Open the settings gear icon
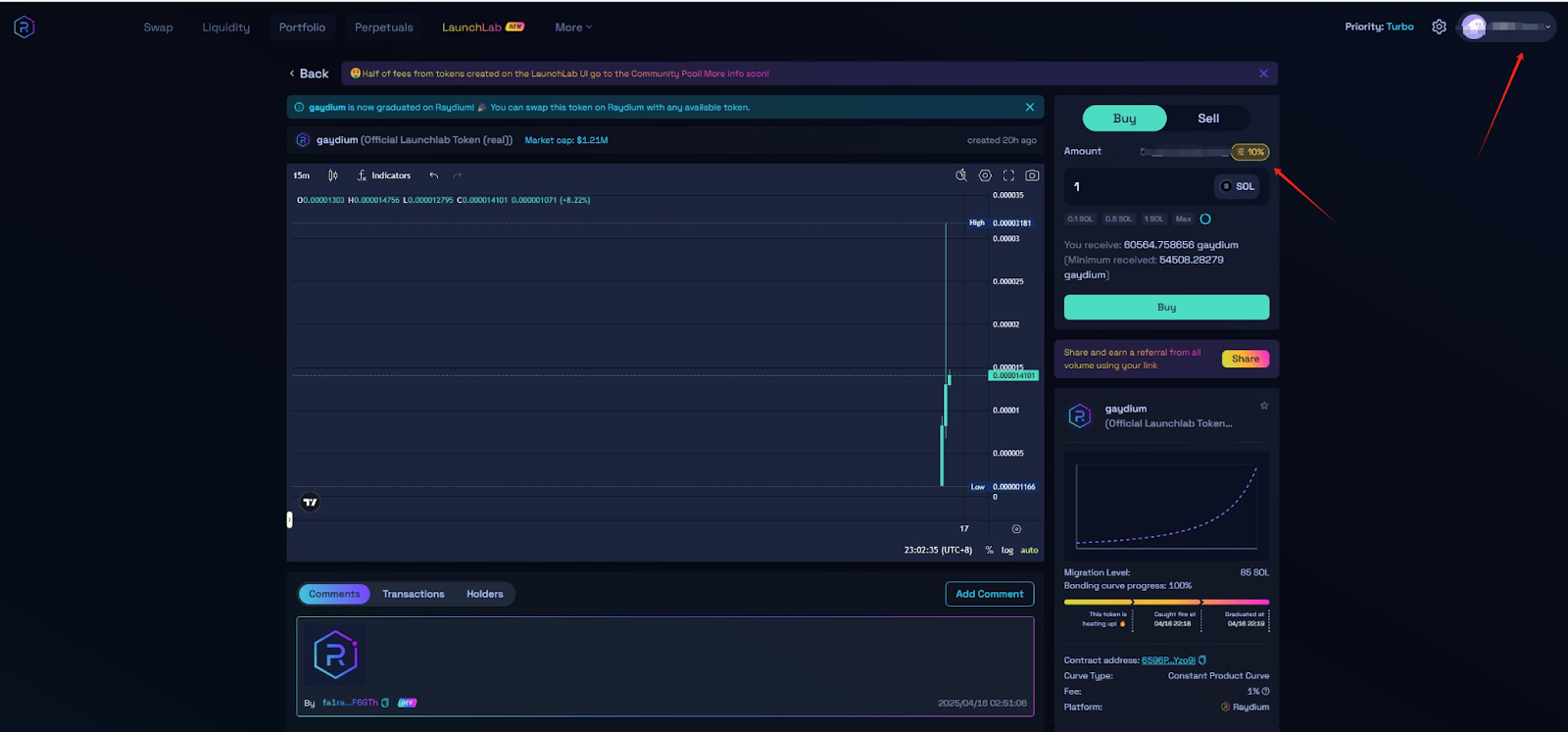Screen dimensions: 1568x732 coord(1439,26)
